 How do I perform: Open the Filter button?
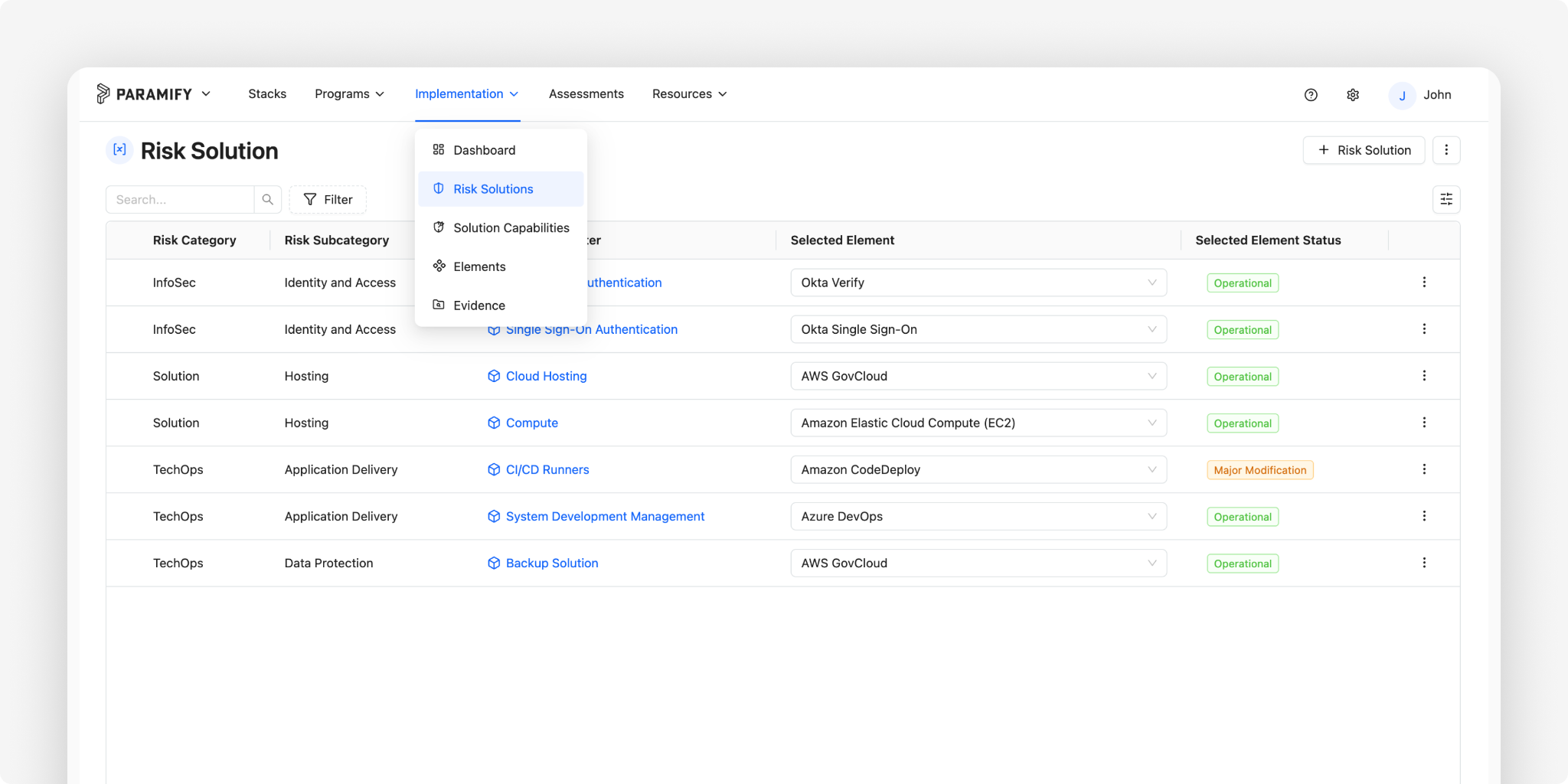click(328, 199)
